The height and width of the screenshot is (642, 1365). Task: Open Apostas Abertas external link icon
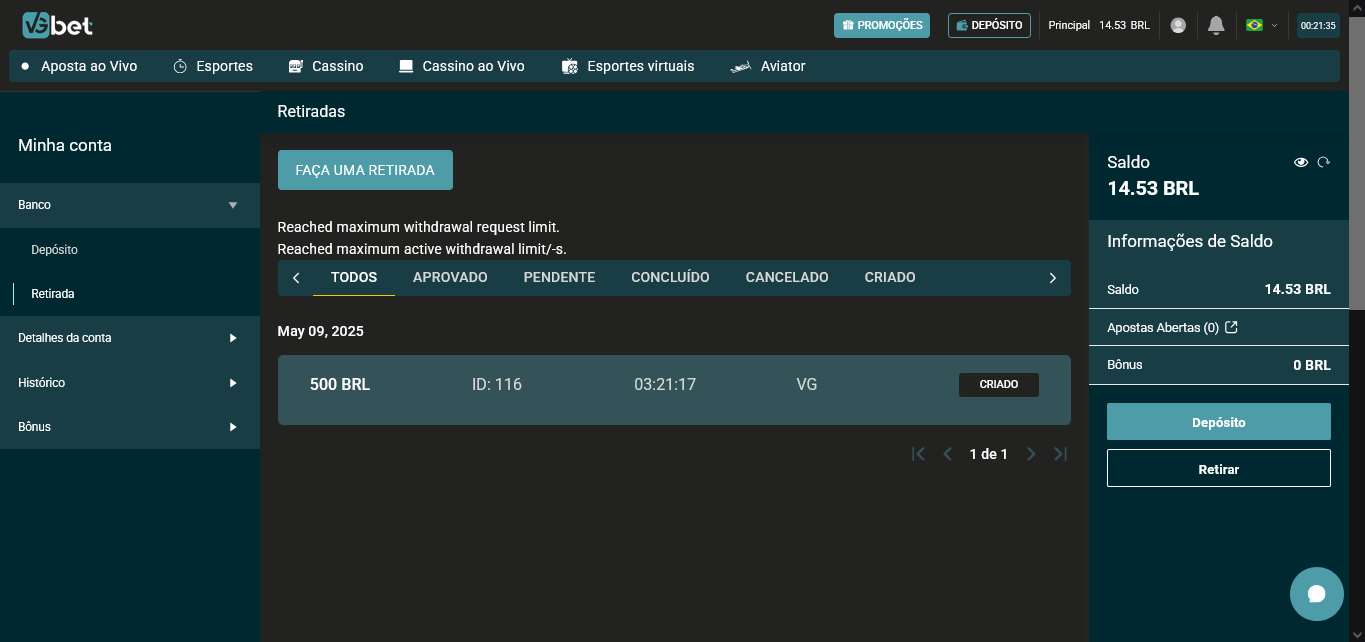click(1232, 327)
